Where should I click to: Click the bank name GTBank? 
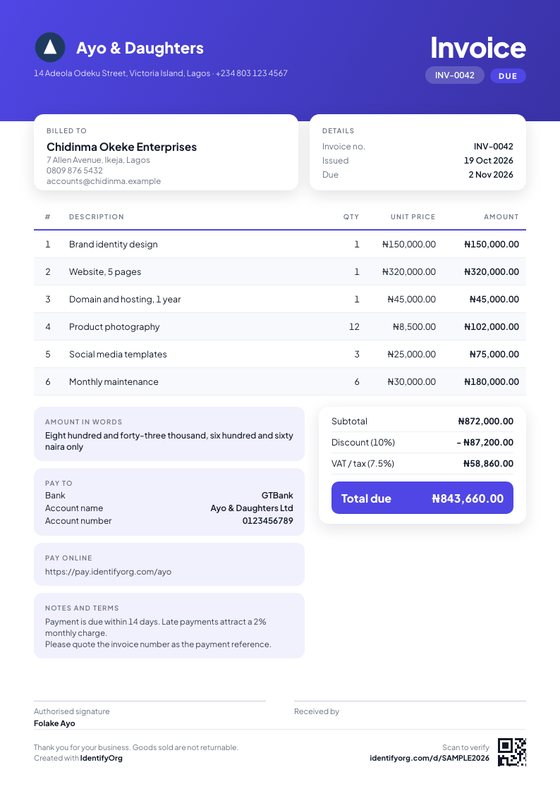point(277,495)
